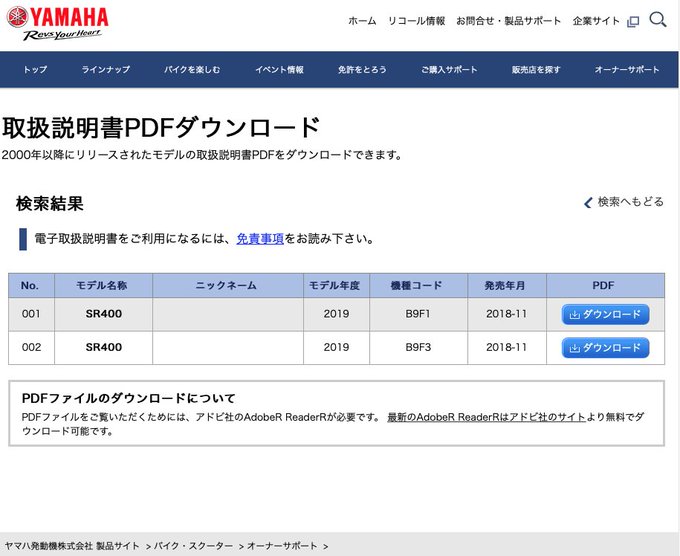Image resolution: width=680 pixels, height=556 pixels.
Task: Open the 免責事項 disclaimer link
Action: (260, 239)
